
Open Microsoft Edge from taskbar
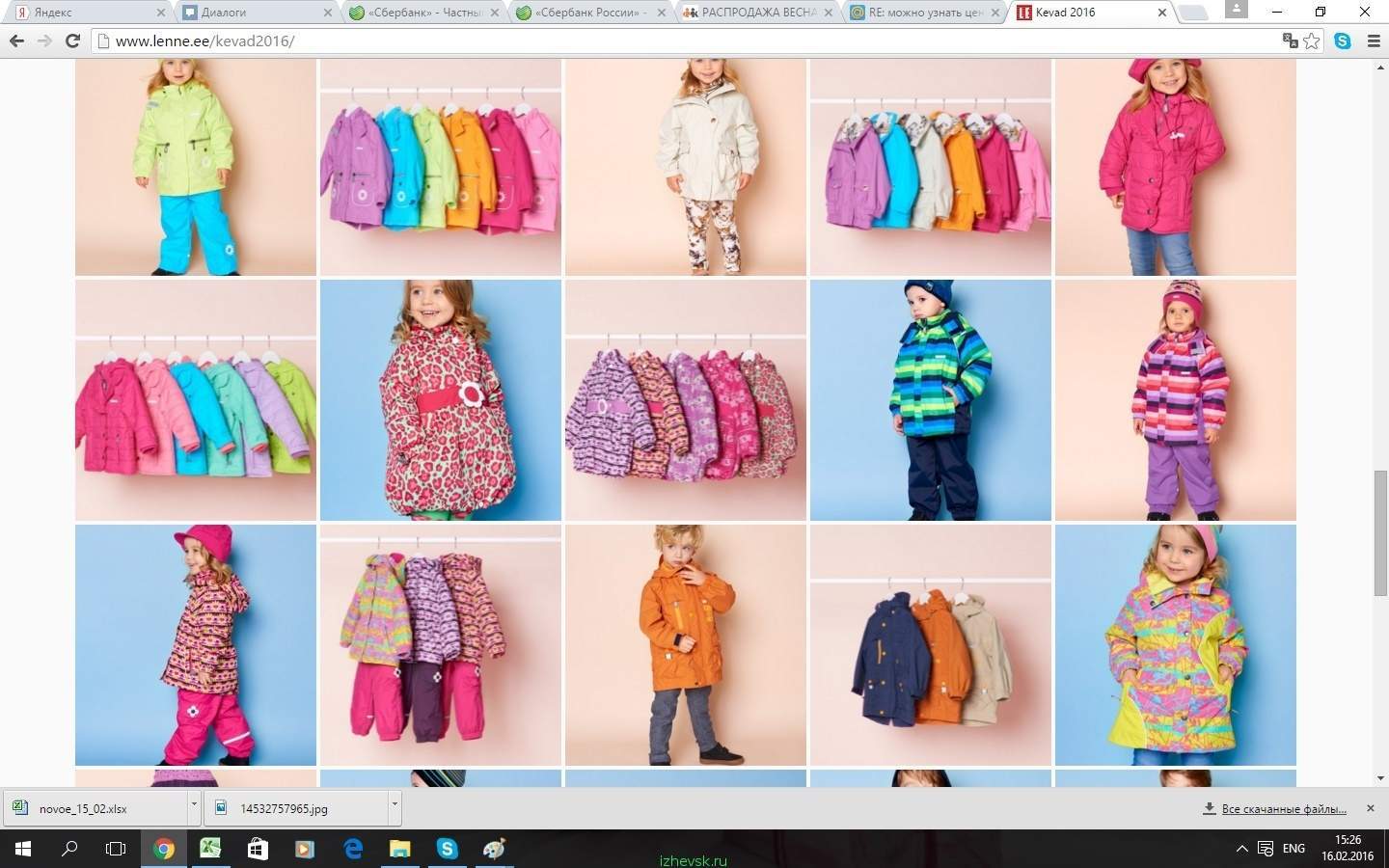click(353, 849)
